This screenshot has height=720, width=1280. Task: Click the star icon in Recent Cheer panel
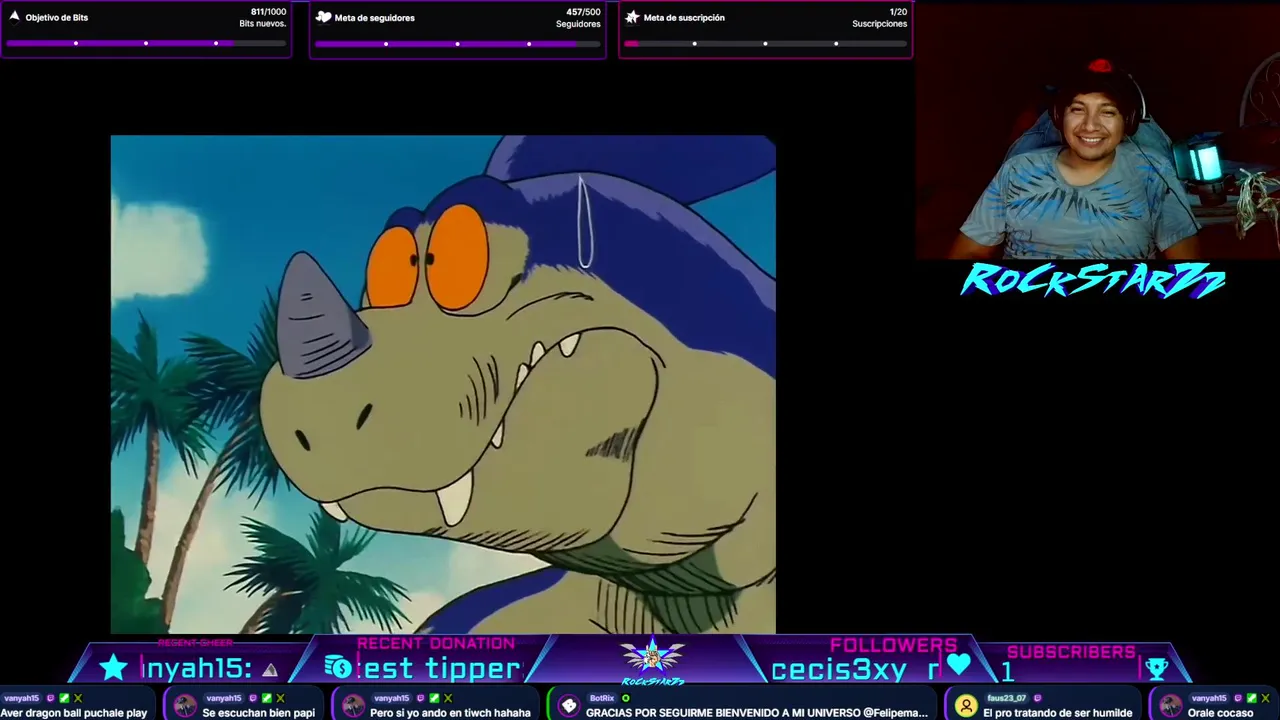point(113,668)
